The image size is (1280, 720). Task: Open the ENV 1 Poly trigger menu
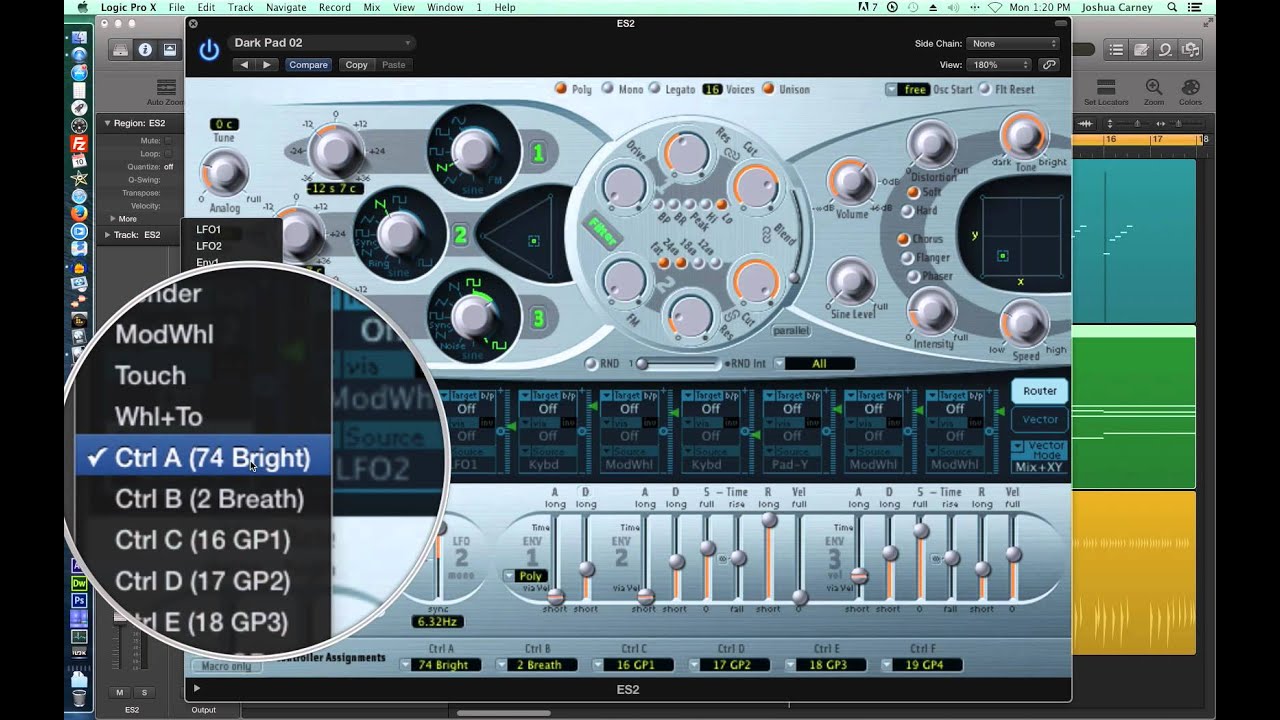point(525,576)
